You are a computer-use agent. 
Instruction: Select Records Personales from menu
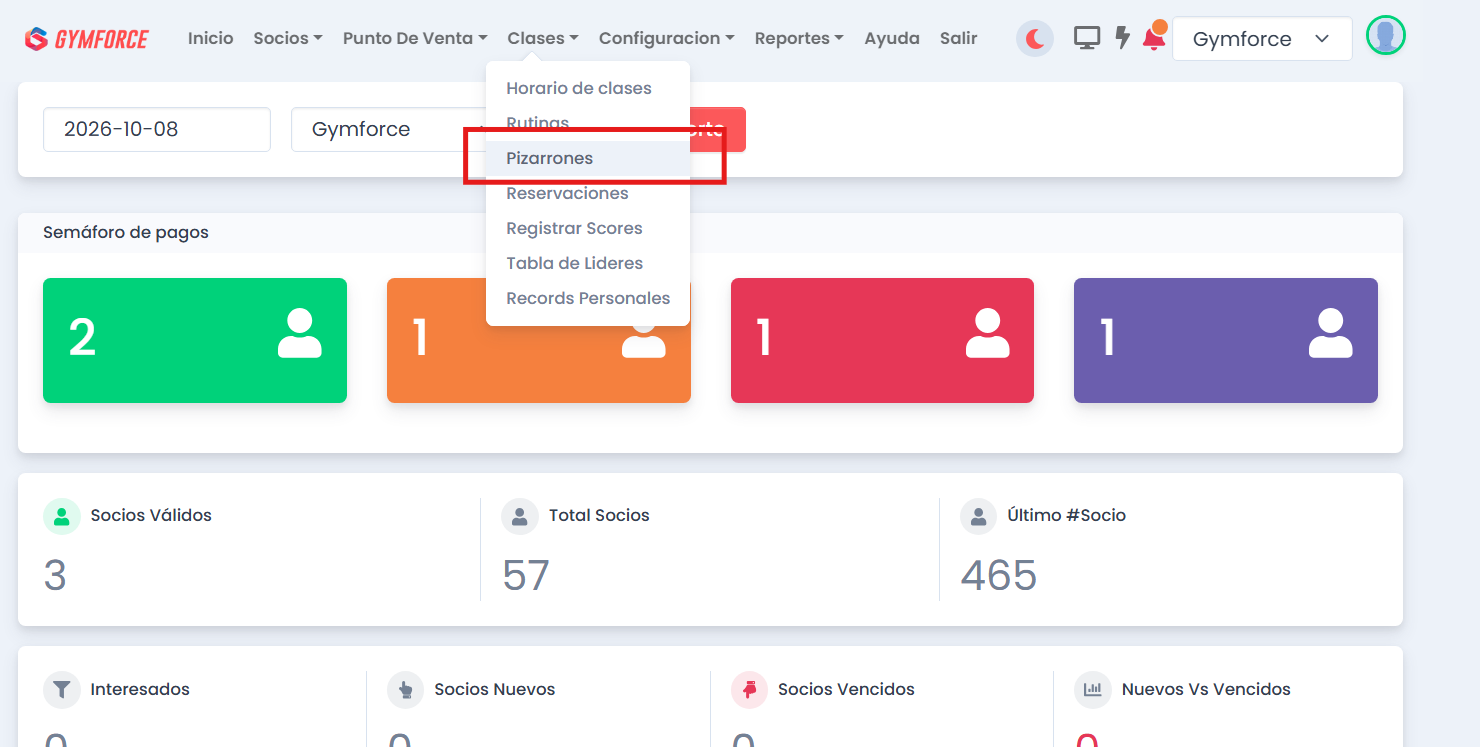tap(588, 298)
